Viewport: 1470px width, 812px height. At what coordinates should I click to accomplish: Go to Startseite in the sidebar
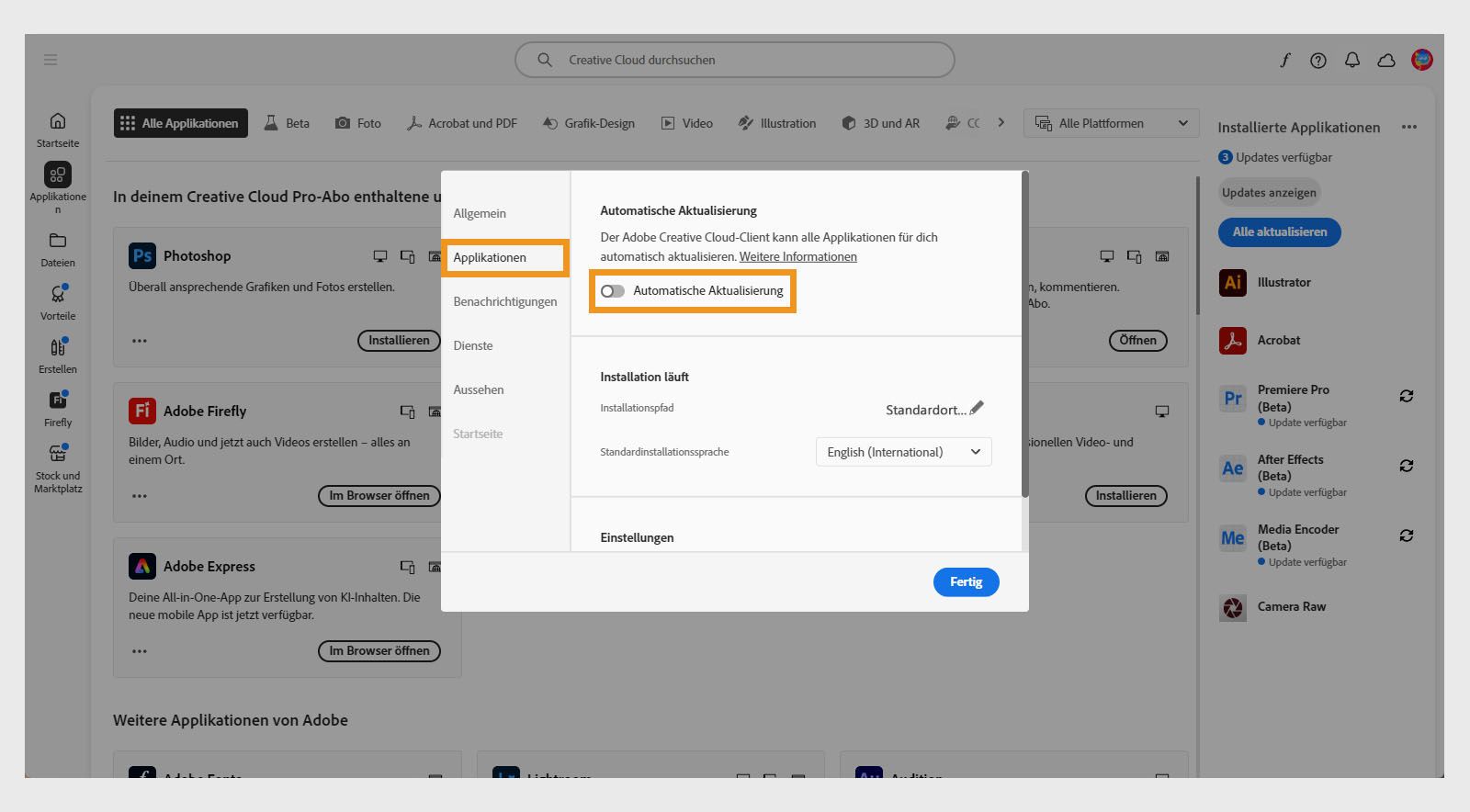pyautogui.click(x=58, y=130)
